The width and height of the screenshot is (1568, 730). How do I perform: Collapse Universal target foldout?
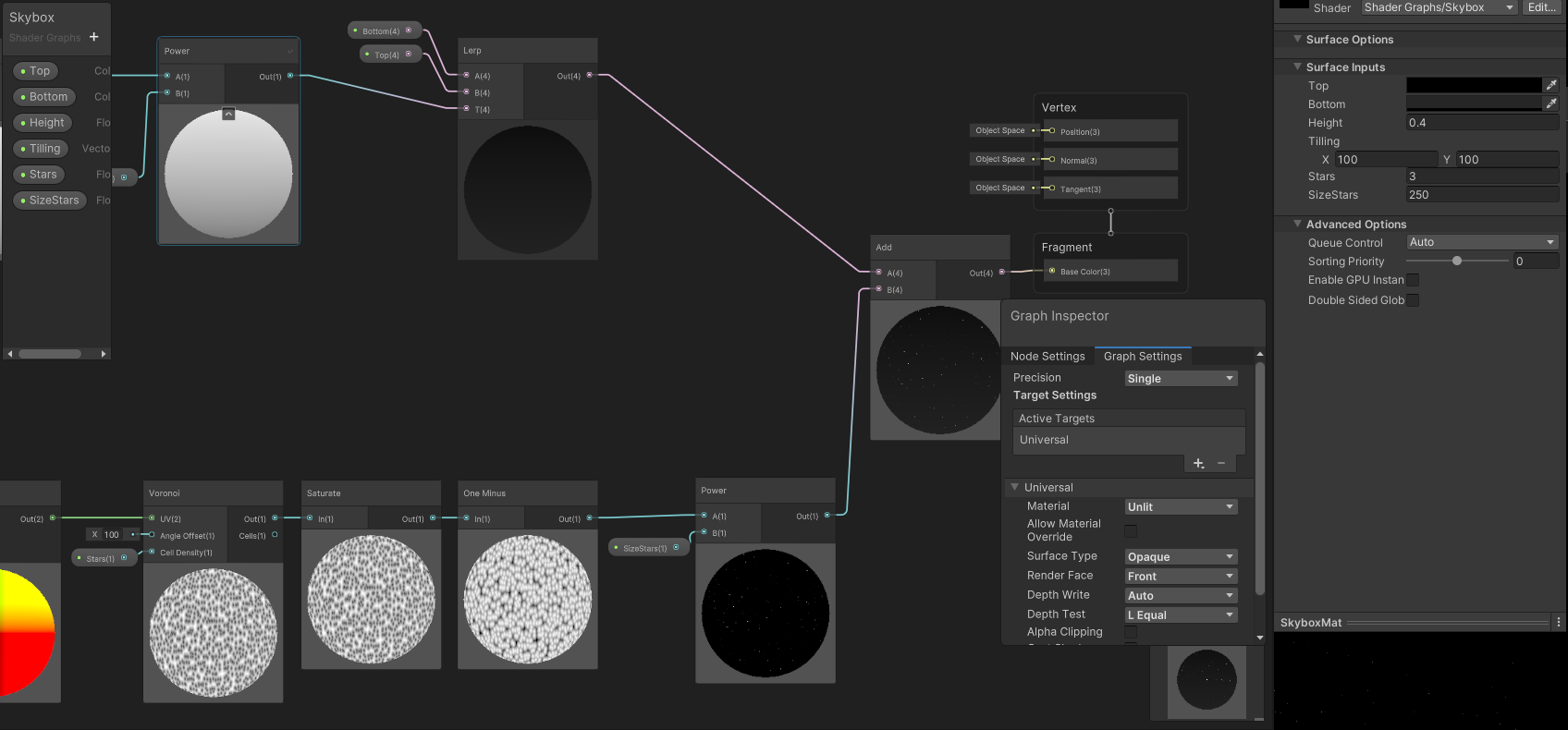coord(1015,487)
